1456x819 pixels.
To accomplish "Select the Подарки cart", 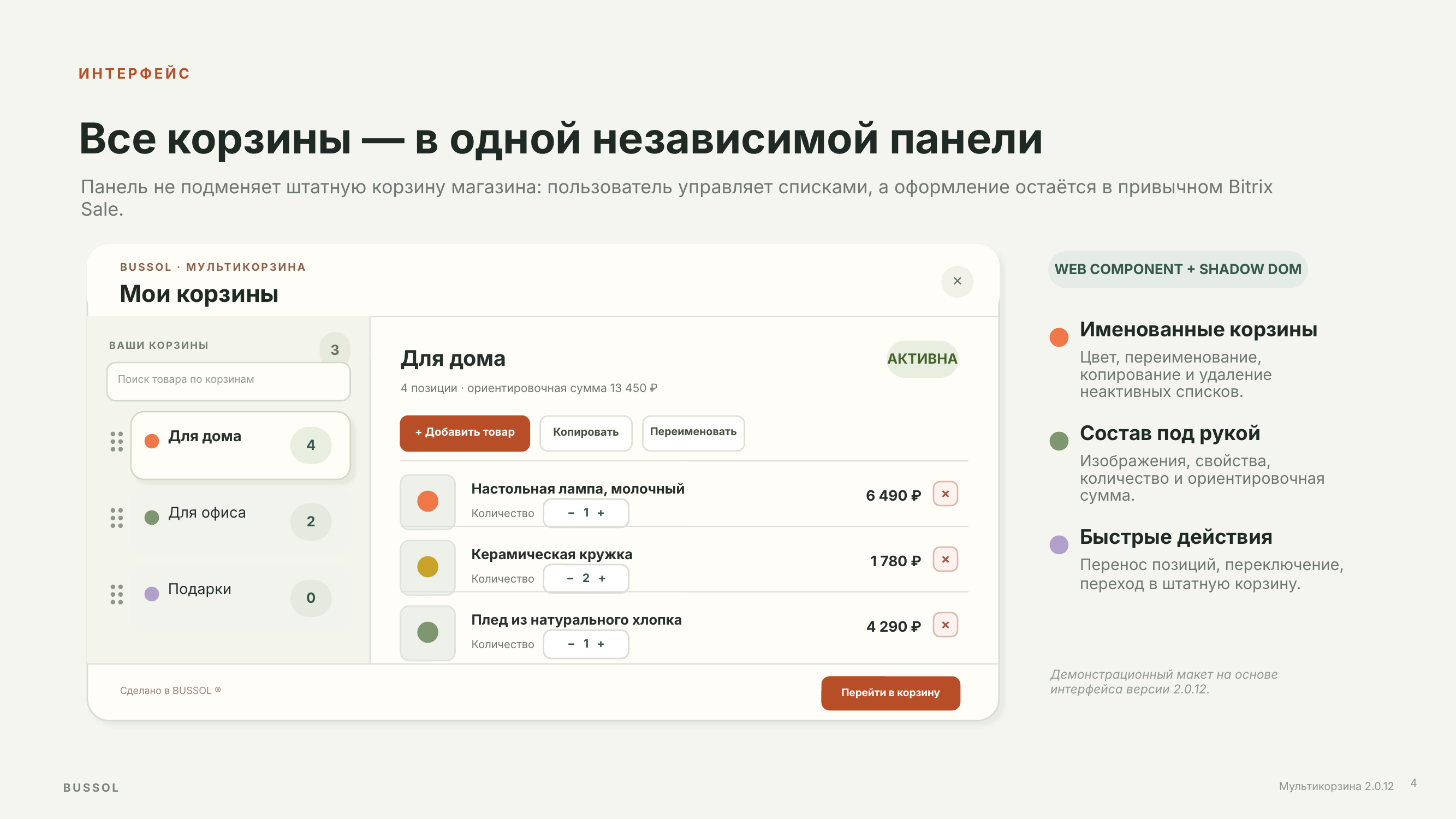I will (240, 597).
